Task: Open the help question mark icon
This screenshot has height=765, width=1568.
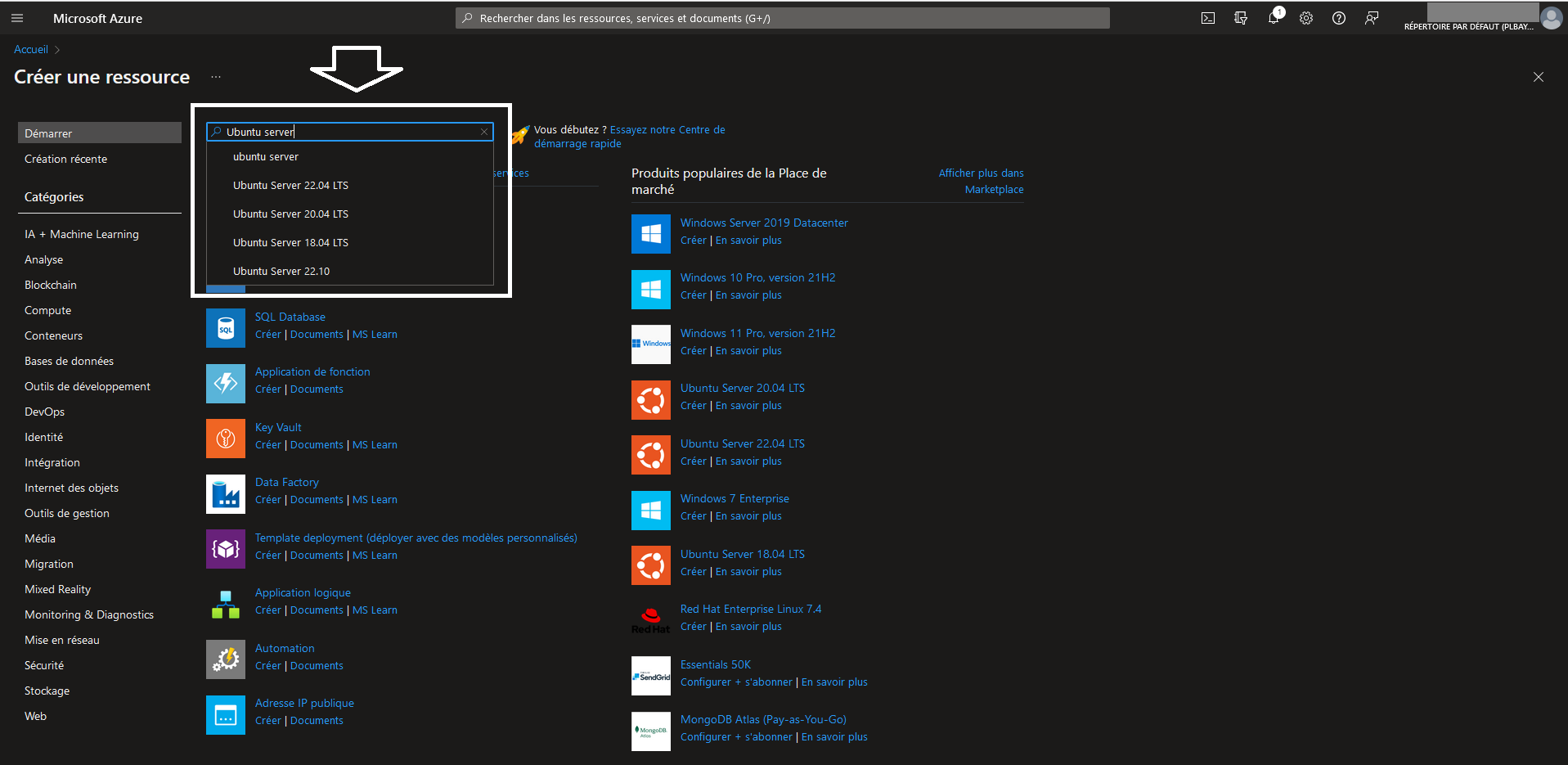Action: 1339,18
